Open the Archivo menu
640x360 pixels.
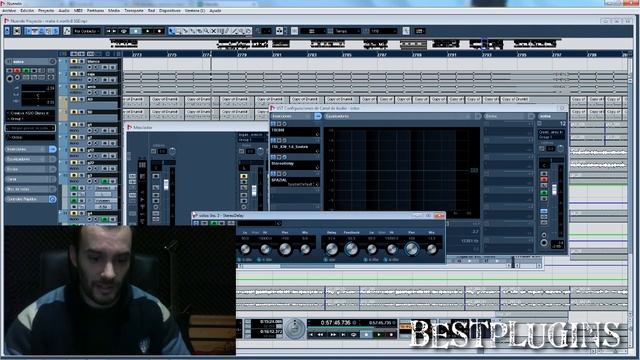(x=9, y=11)
